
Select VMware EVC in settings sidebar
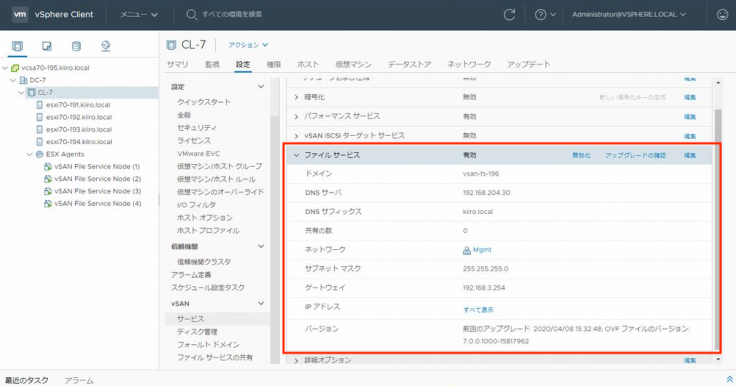coord(199,154)
